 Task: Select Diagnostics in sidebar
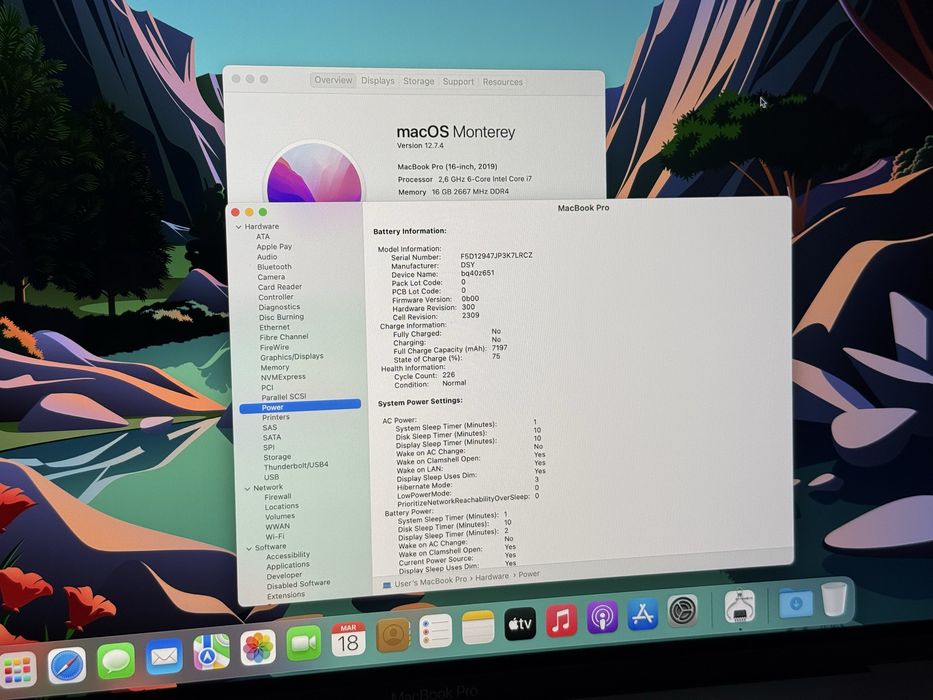(x=279, y=307)
